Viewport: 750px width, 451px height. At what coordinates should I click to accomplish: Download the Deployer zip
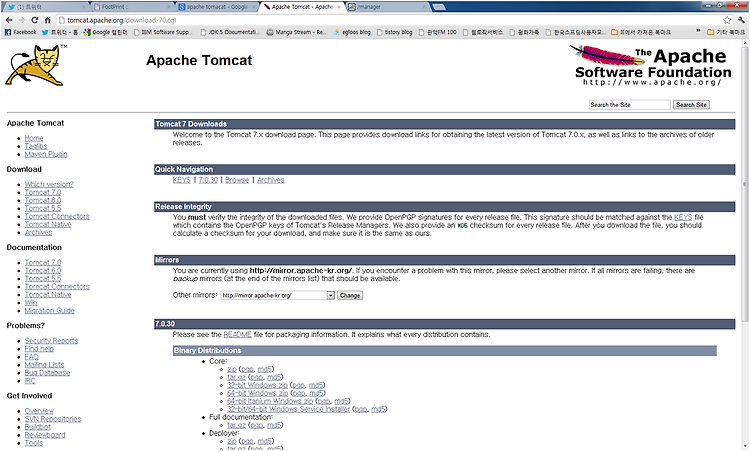pyautogui.click(x=232, y=441)
